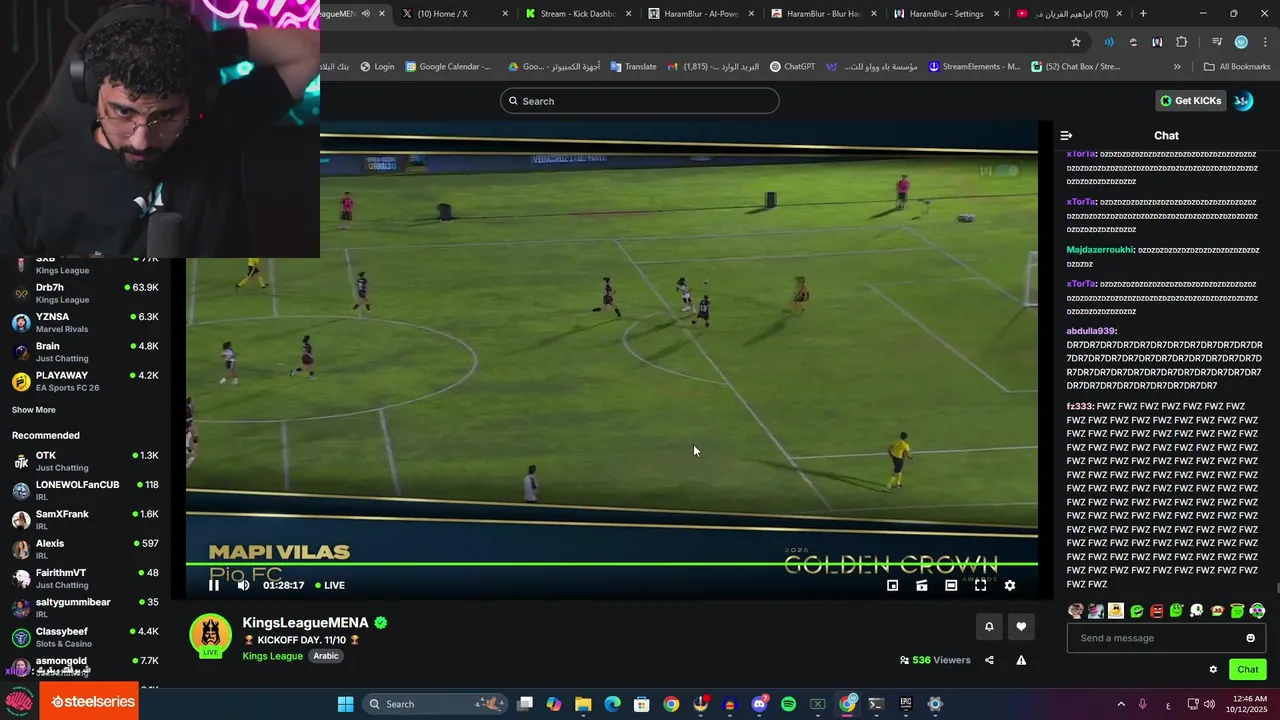Open the emoji picker in chat box
The height and width of the screenshot is (720, 1280).
1250,638
